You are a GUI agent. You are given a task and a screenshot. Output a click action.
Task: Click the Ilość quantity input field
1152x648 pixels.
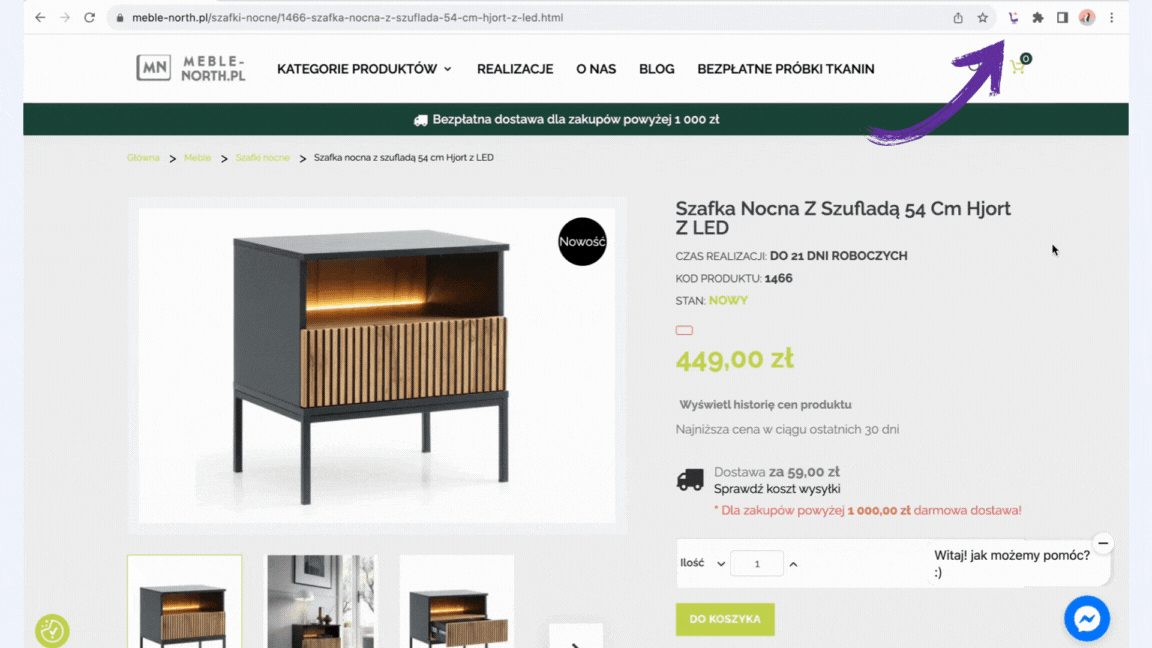click(x=757, y=564)
